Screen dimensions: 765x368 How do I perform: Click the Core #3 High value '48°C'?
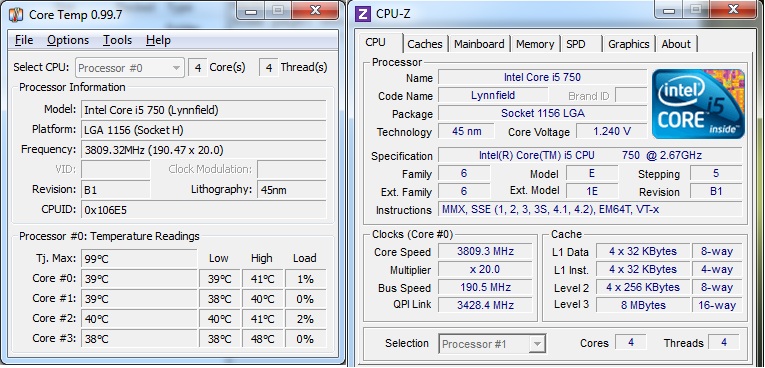point(262,339)
